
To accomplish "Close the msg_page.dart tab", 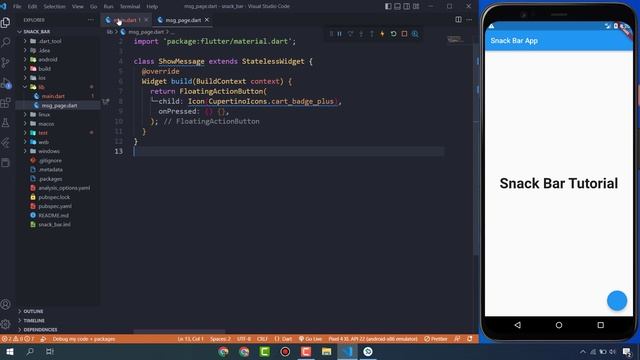I will click(207, 20).
